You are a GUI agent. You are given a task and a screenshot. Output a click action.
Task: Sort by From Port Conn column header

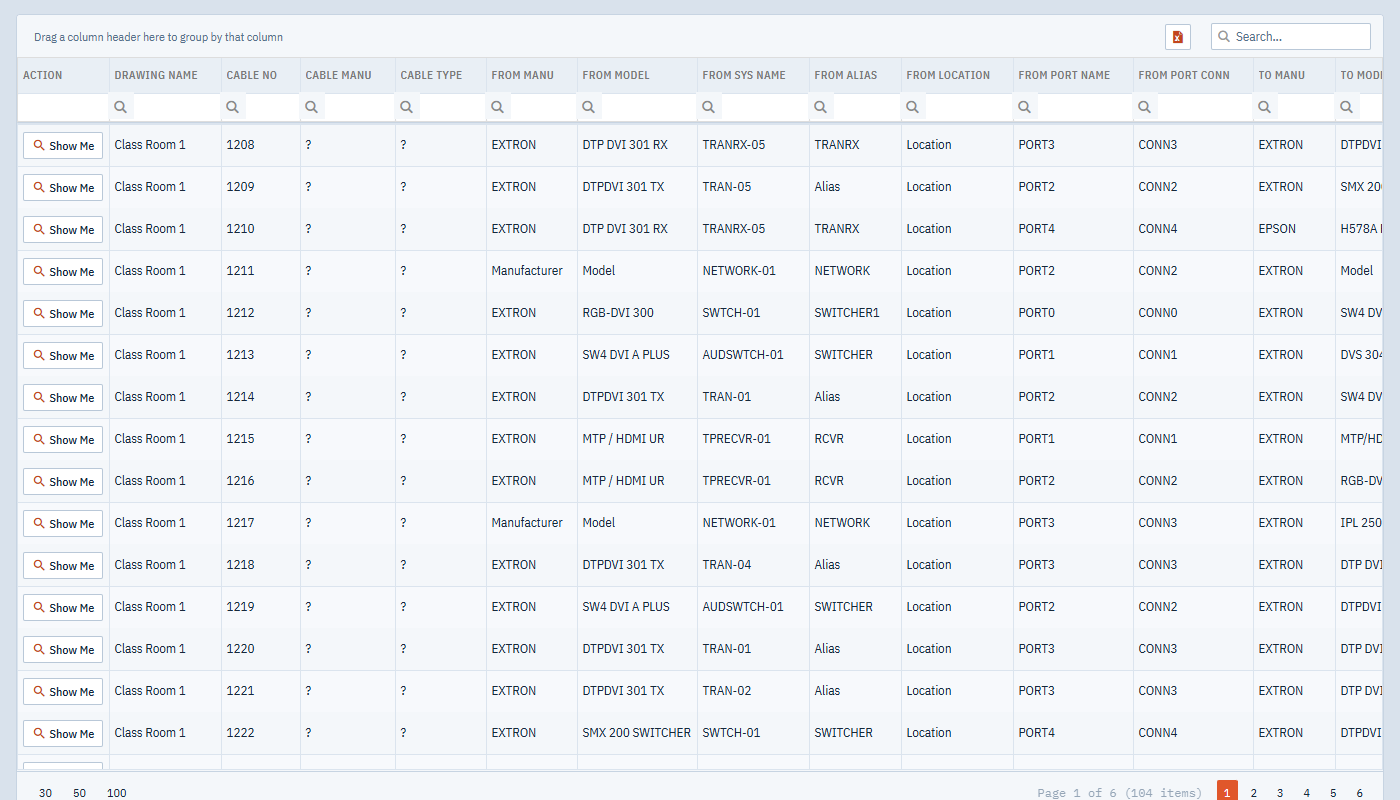(x=1193, y=75)
